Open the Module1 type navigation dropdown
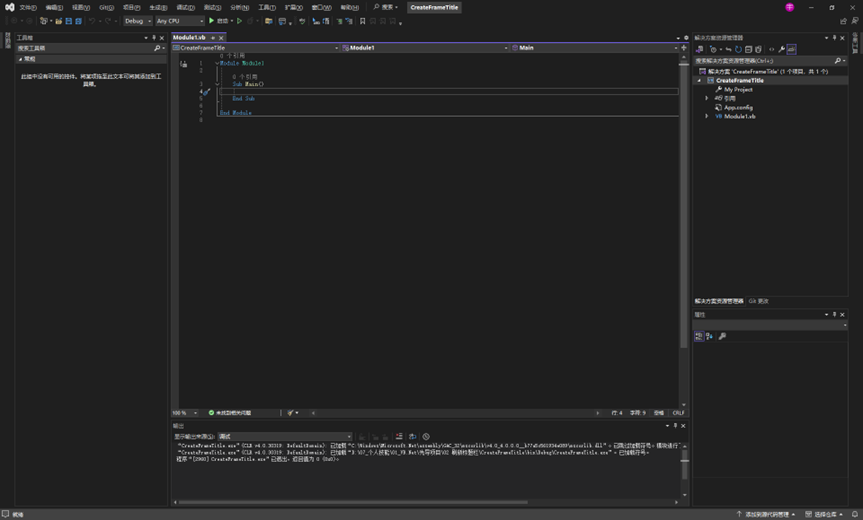The height and width of the screenshot is (520, 863). coord(424,48)
